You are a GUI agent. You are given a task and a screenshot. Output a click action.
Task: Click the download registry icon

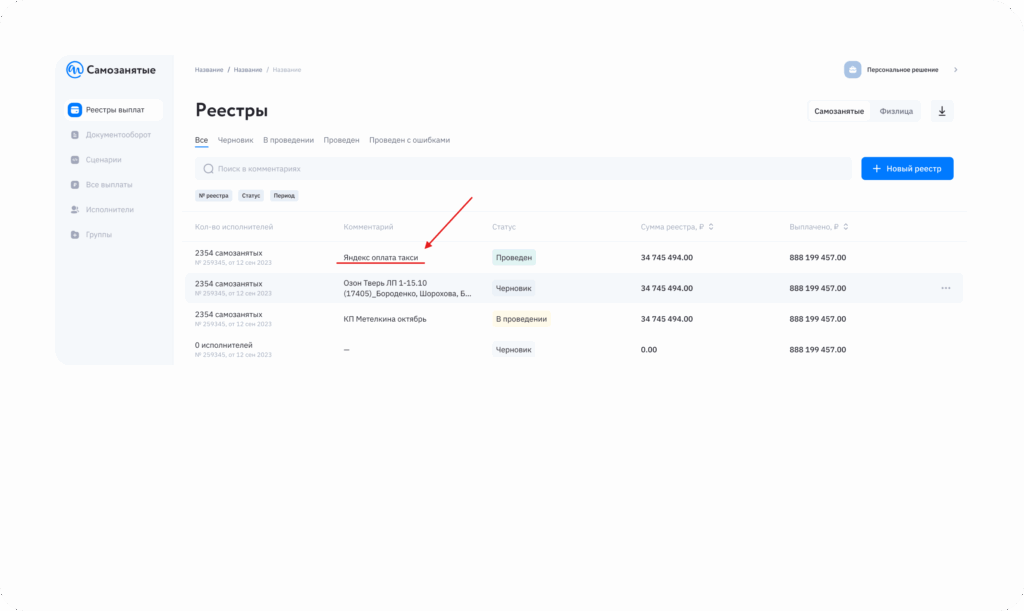tap(941, 111)
